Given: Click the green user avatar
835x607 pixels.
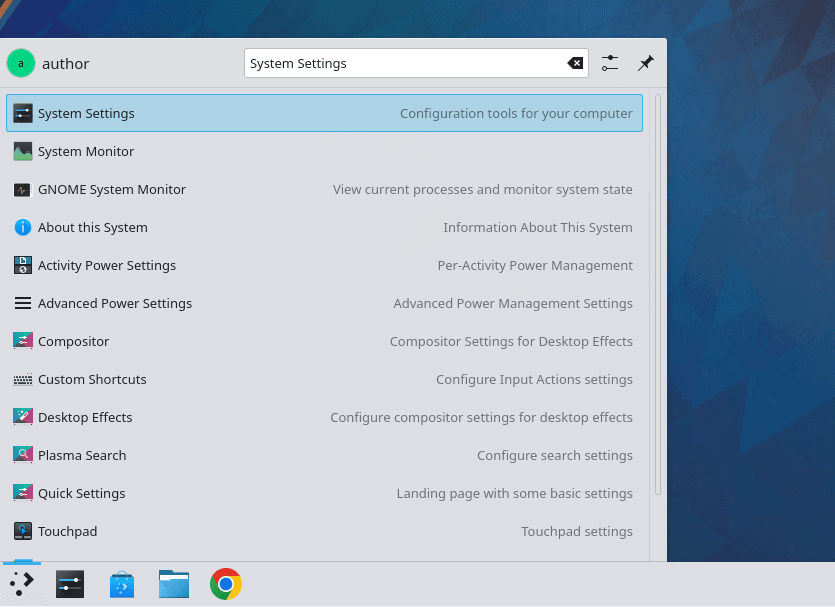Looking at the screenshot, I should point(21,63).
